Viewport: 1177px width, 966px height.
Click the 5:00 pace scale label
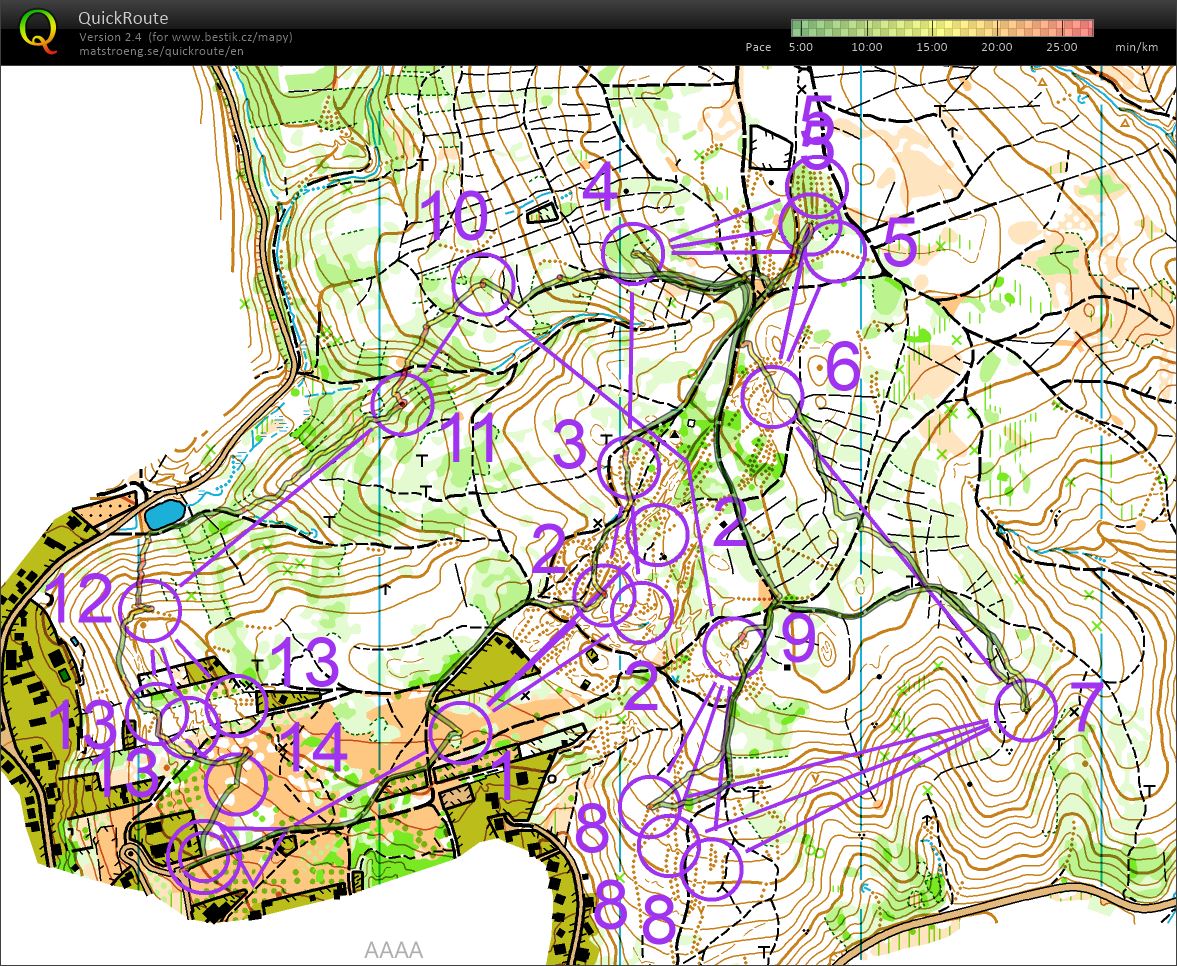tap(800, 47)
